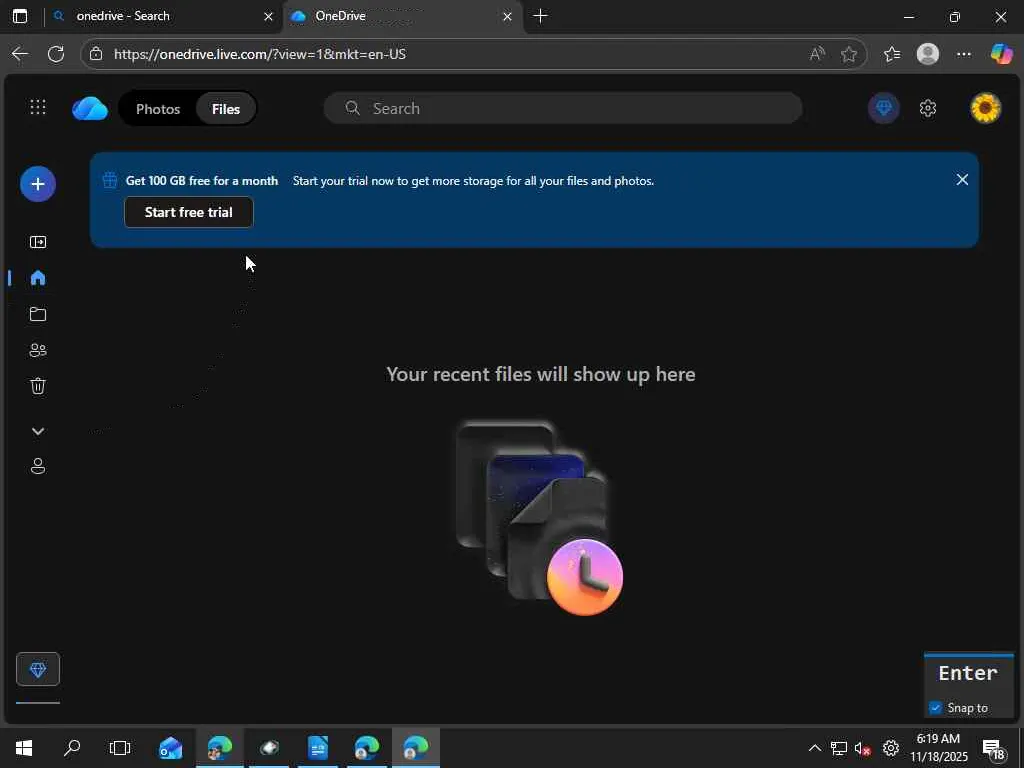This screenshot has width=1024, height=768.
Task: Refresh the page
Action: pos(56,54)
